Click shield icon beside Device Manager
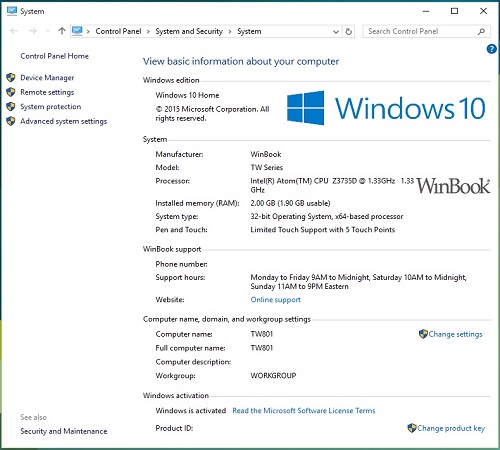Image resolution: width=500 pixels, height=450 pixels. [11, 78]
